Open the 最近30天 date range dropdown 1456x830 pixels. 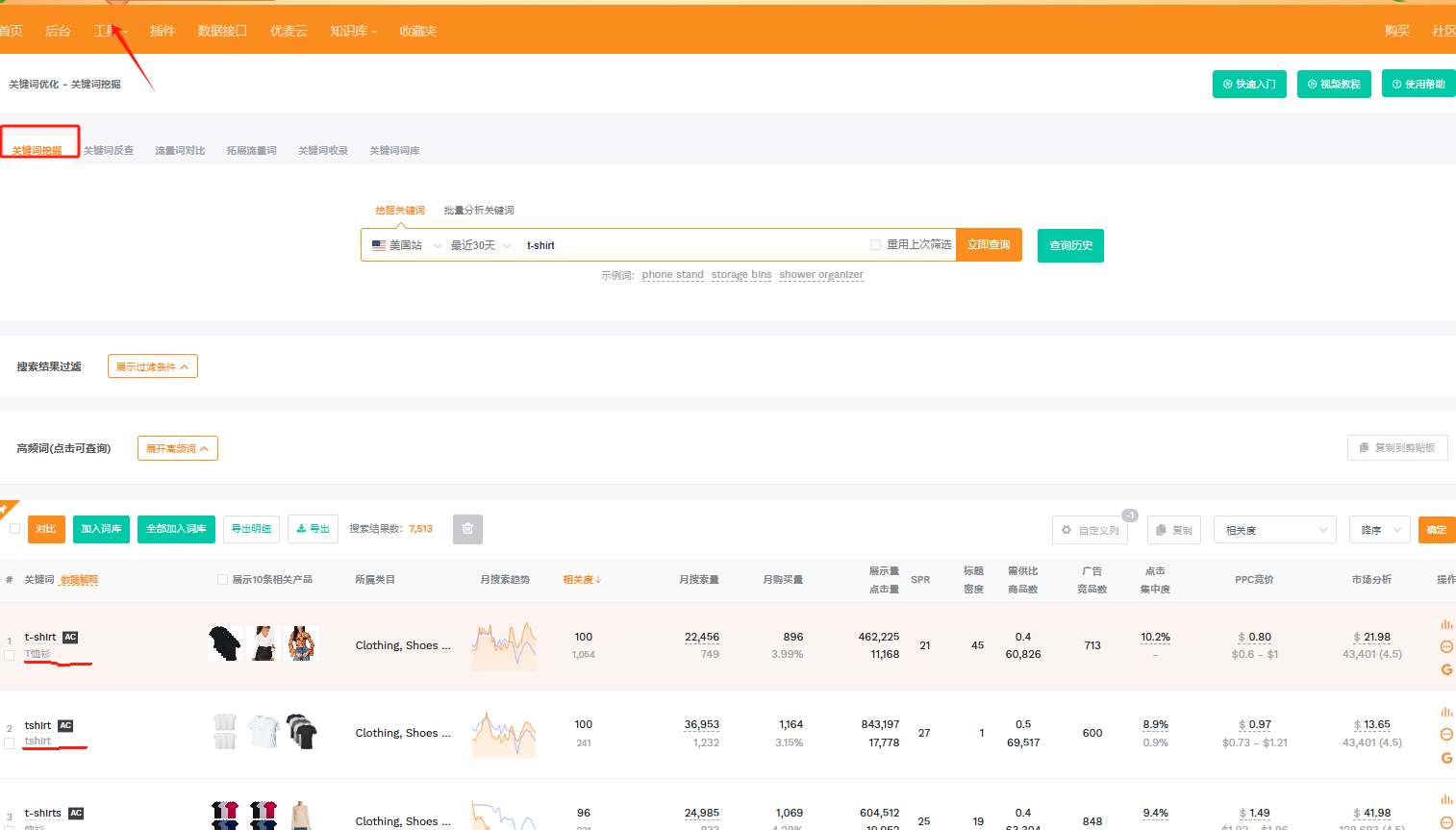point(481,245)
